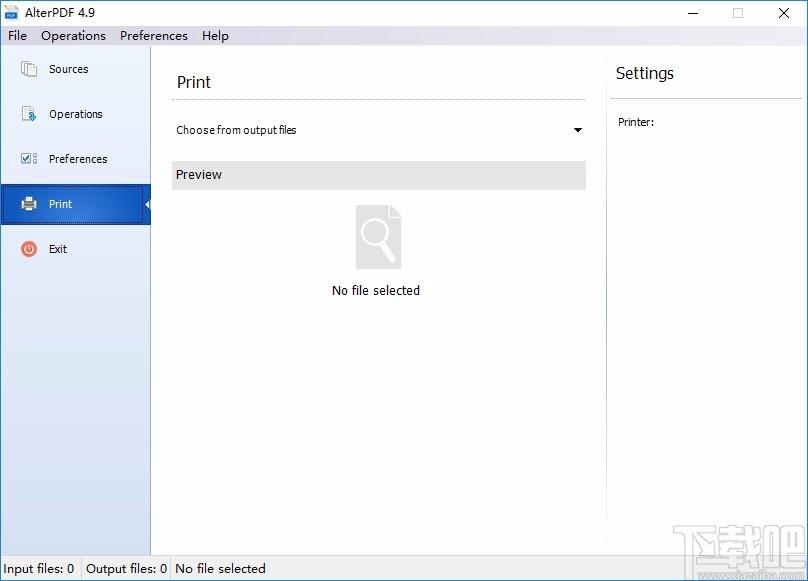Click the Exit sidebar label
808x581 pixels.
[58, 249]
